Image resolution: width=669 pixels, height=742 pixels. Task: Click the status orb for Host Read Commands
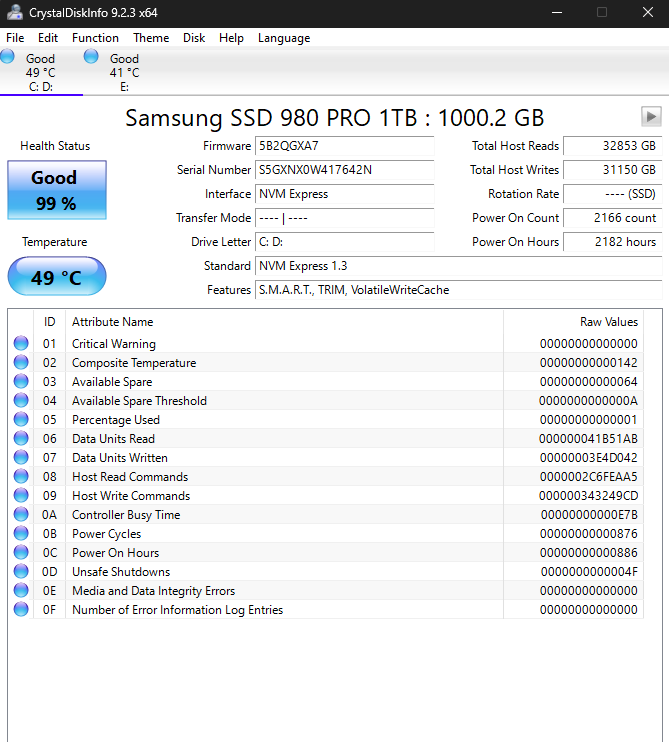[21, 476]
